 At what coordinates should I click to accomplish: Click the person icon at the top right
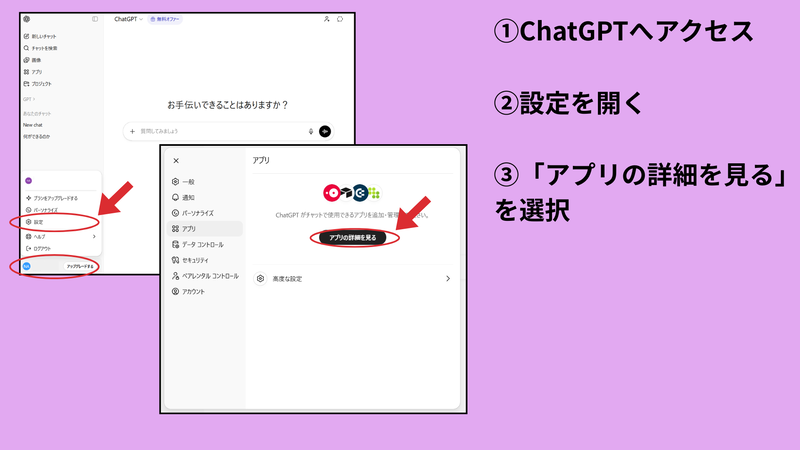(x=327, y=19)
